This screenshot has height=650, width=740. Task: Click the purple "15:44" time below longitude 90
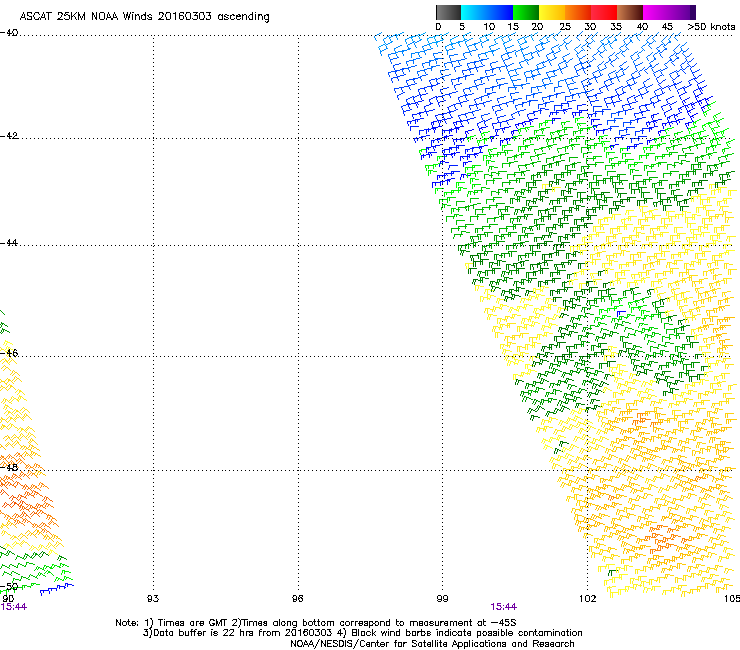coord(13,607)
